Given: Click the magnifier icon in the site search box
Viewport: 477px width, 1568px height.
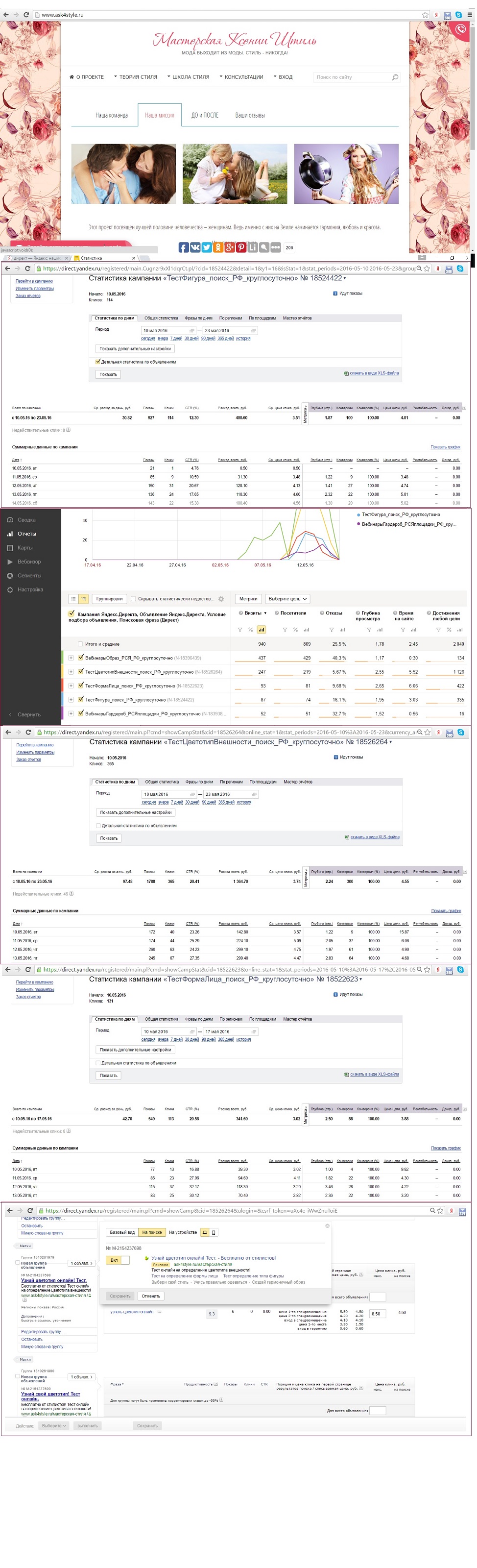Looking at the screenshot, I should click(x=396, y=77).
